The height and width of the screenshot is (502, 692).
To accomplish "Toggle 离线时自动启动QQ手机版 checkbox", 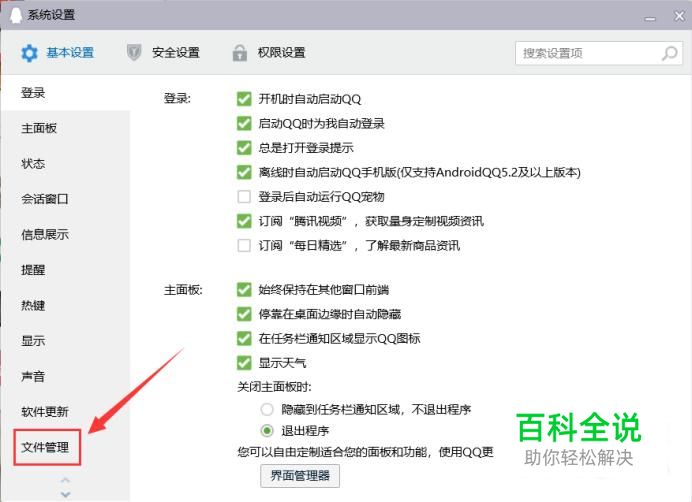I will coord(244,172).
